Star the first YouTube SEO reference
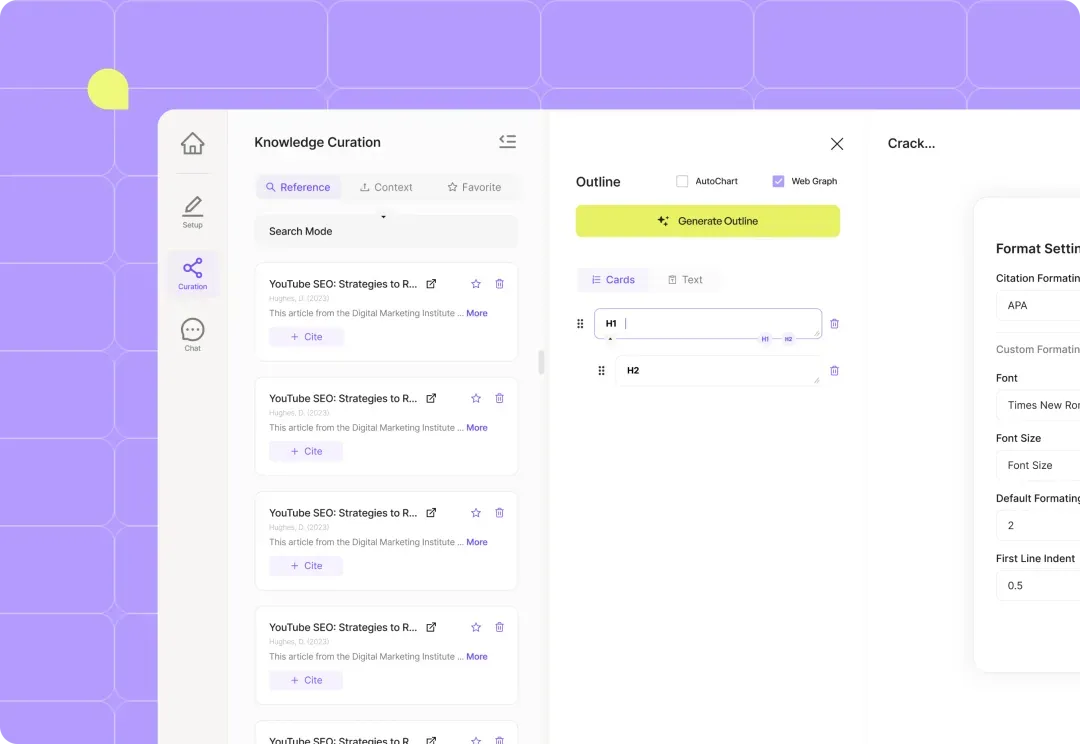Image resolution: width=1080 pixels, height=744 pixels. pyautogui.click(x=476, y=284)
